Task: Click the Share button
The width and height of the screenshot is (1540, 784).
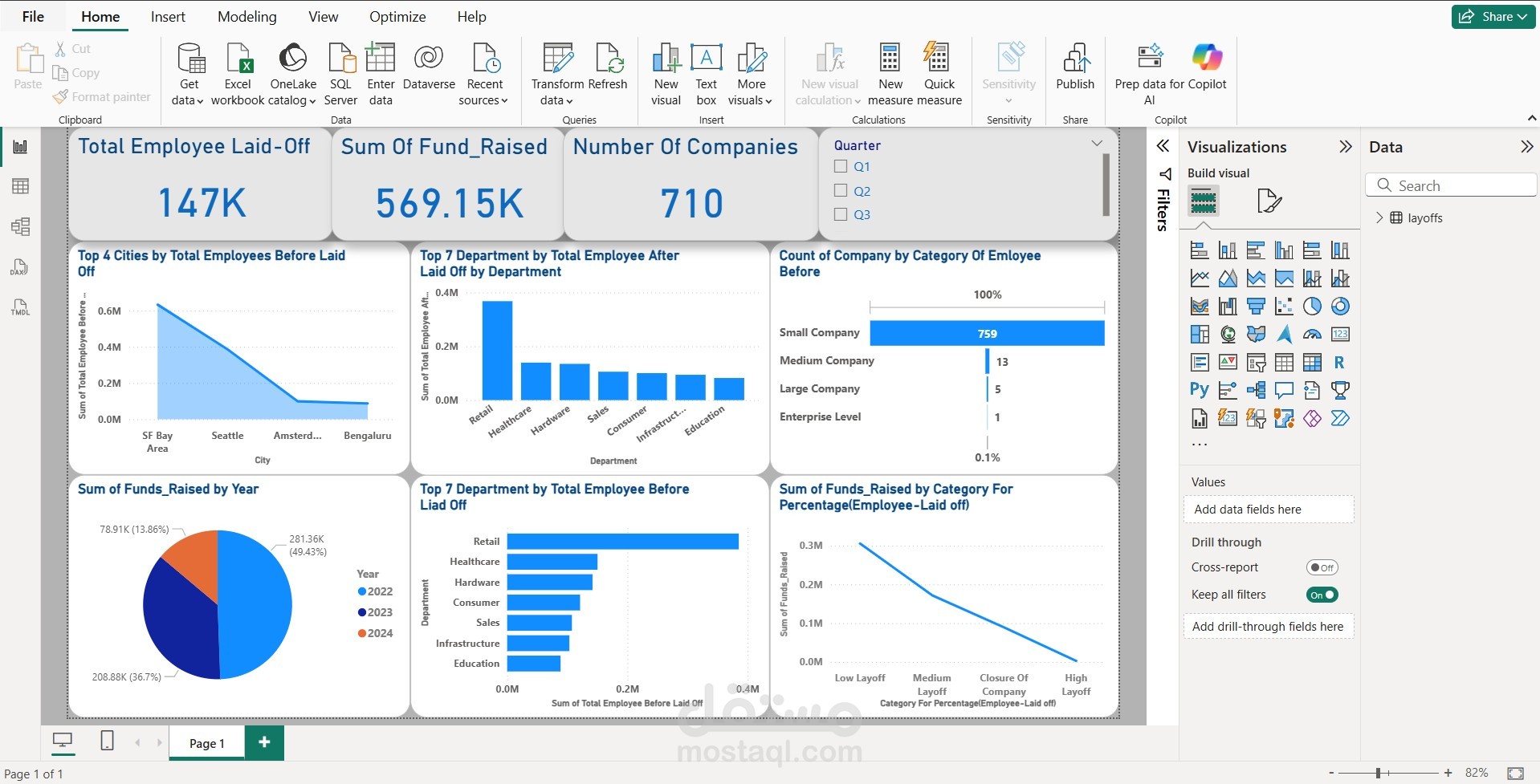Action: [1493, 17]
